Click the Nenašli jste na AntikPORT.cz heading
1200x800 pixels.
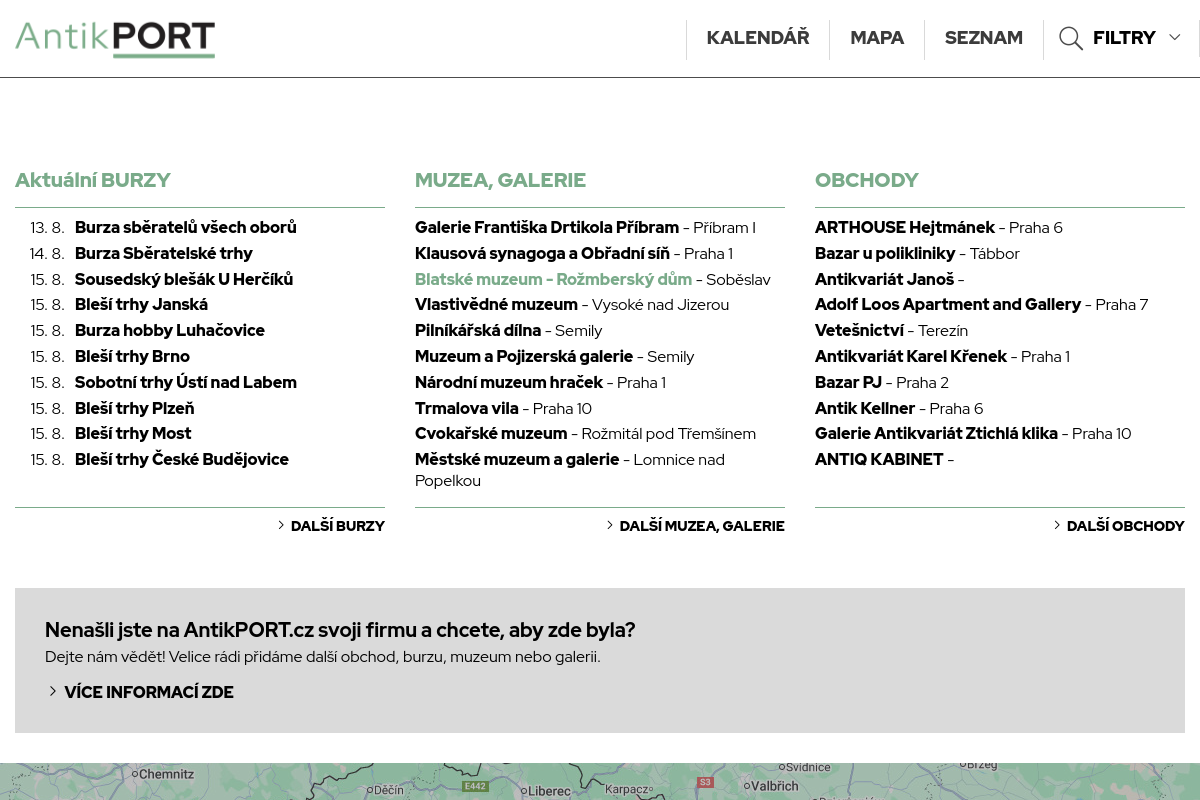click(340, 630)
